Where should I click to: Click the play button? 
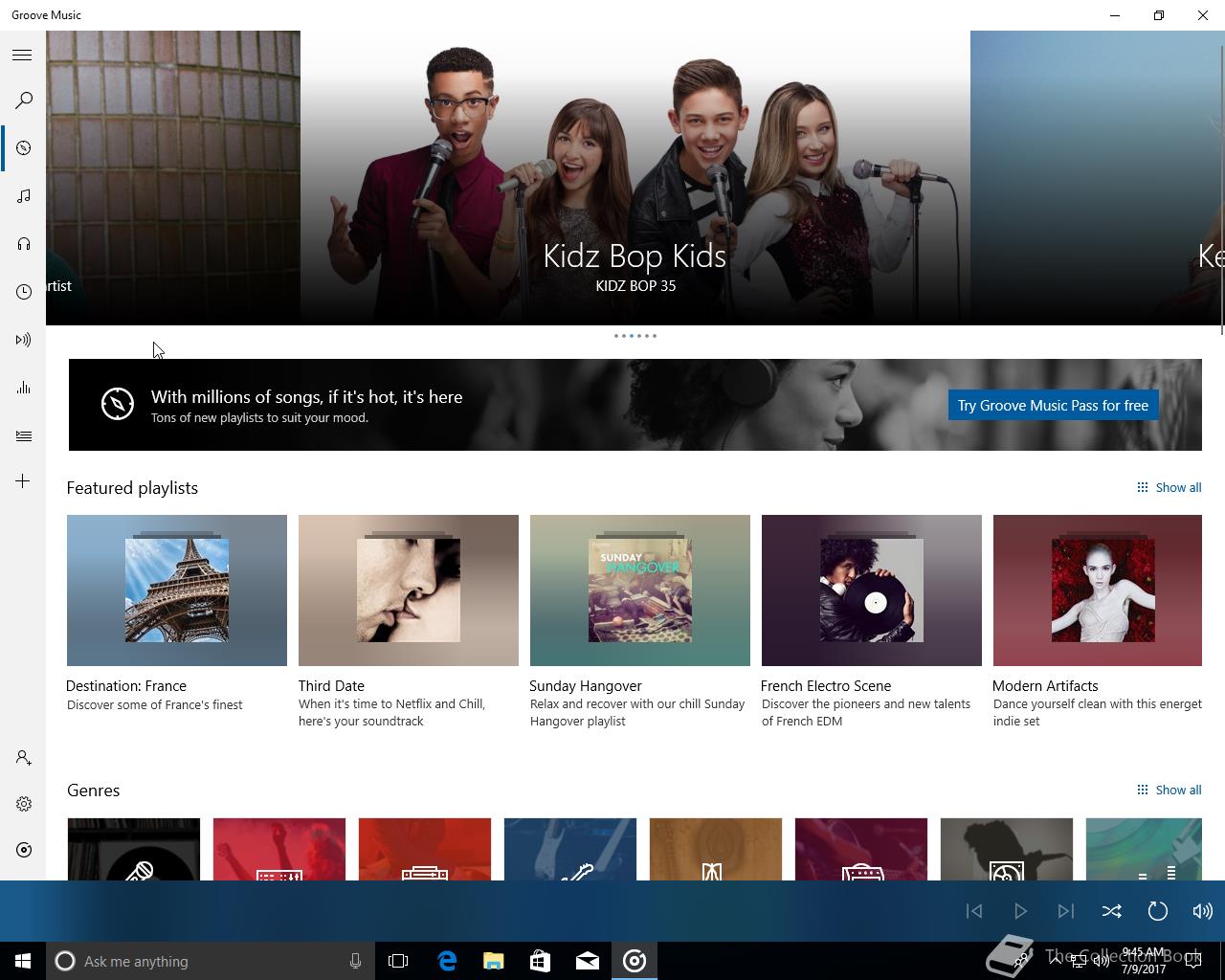(1020, 911)
